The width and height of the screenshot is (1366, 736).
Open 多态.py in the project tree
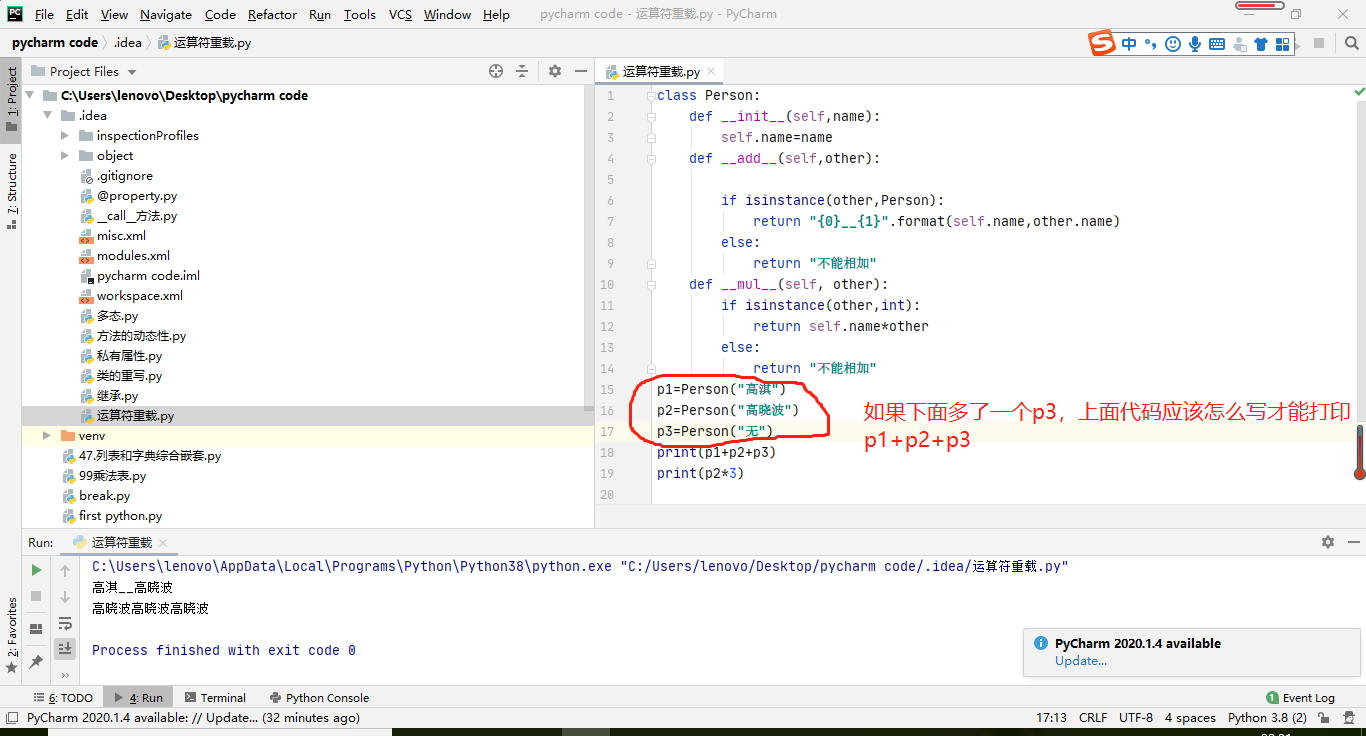pyautogui.click(x=117, y=316)
